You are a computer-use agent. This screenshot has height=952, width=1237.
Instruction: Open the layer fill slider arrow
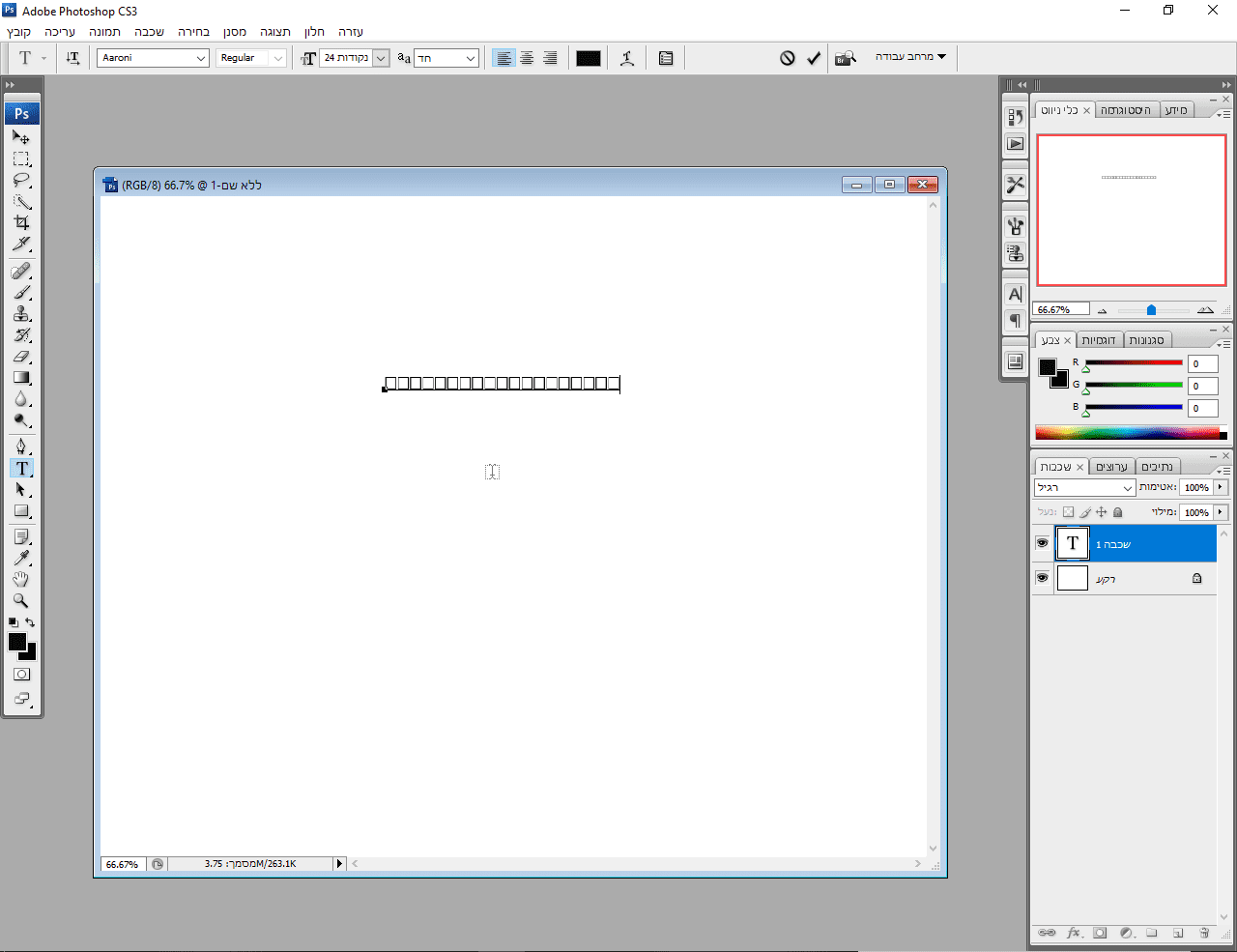pyautogui.click(x=1222, y=512)
